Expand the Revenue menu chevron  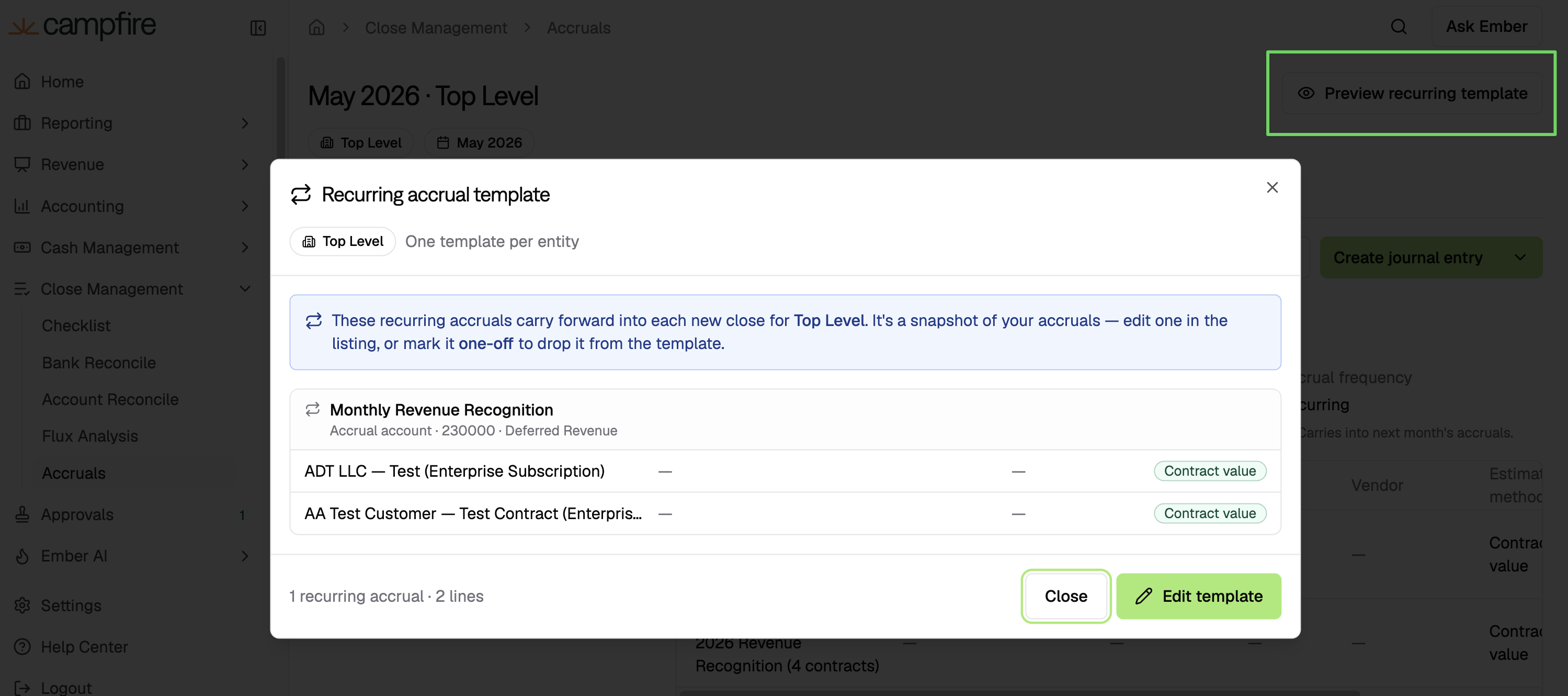245,164
